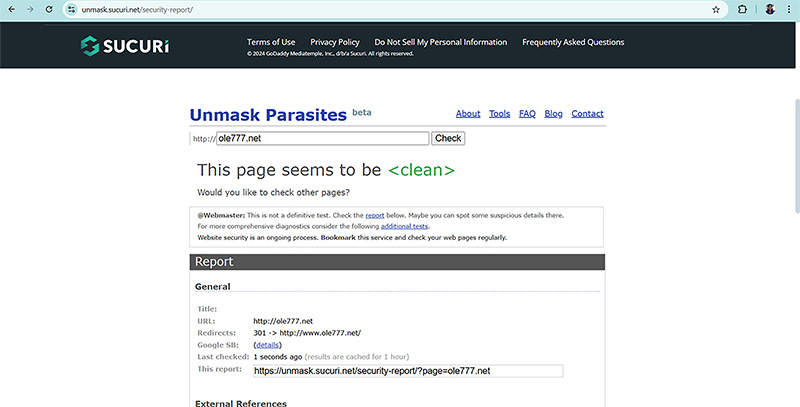This screenshot has width=800, height=407.
Task: Click the 'This report:' label
Action: point(219,368)
